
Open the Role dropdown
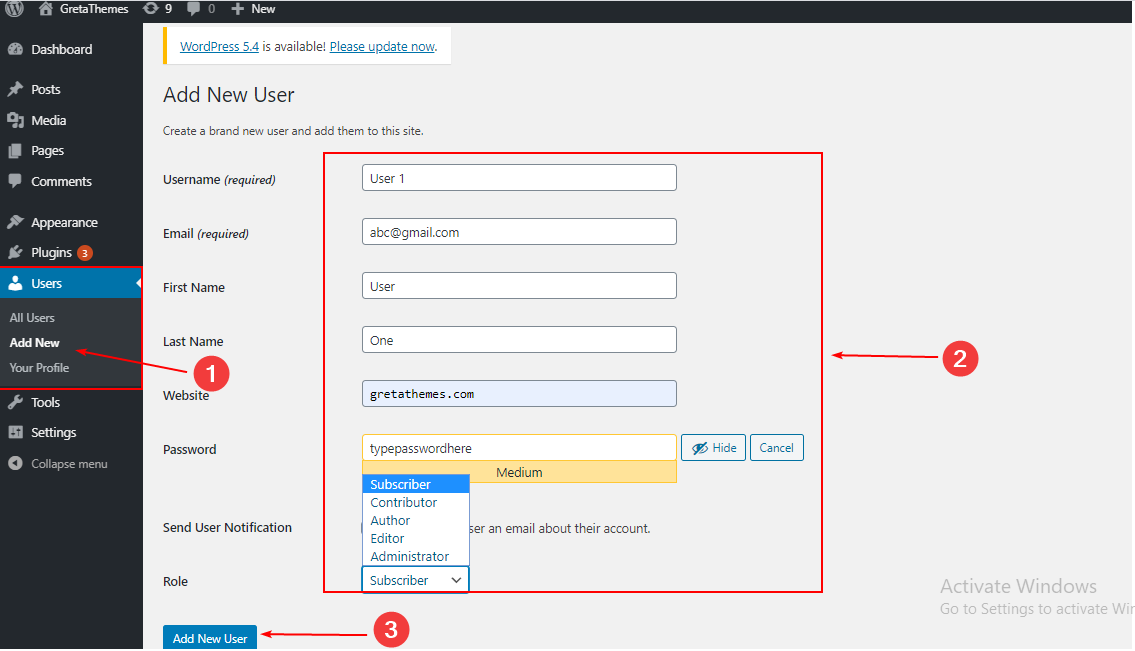(x=414, y=579)
